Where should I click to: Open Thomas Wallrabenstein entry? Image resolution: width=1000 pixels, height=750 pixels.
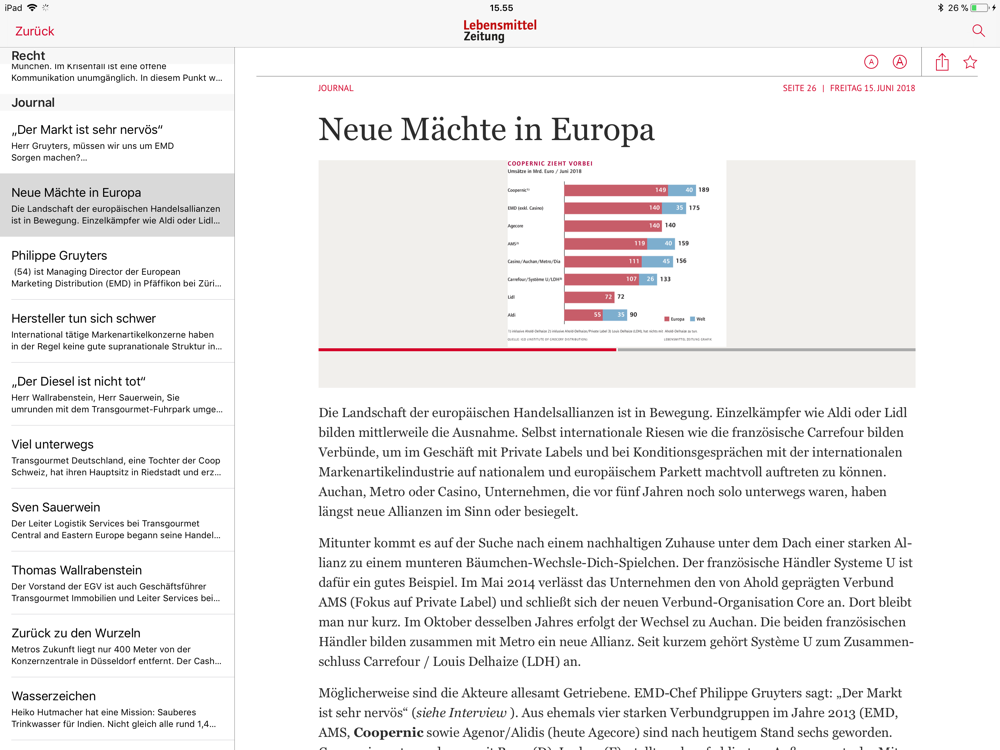[x=117, y=583]
